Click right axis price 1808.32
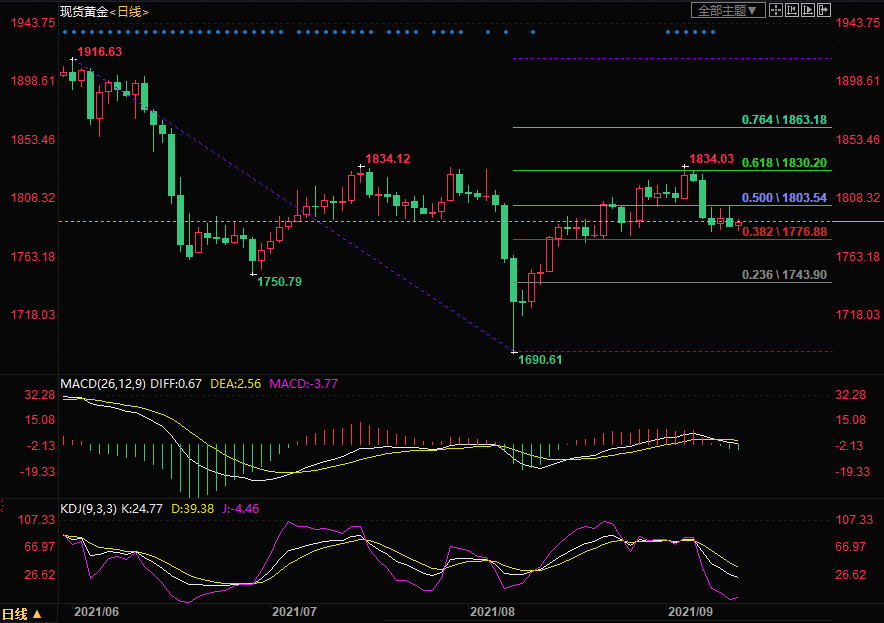Screen dimensions: 884x623 858,198
